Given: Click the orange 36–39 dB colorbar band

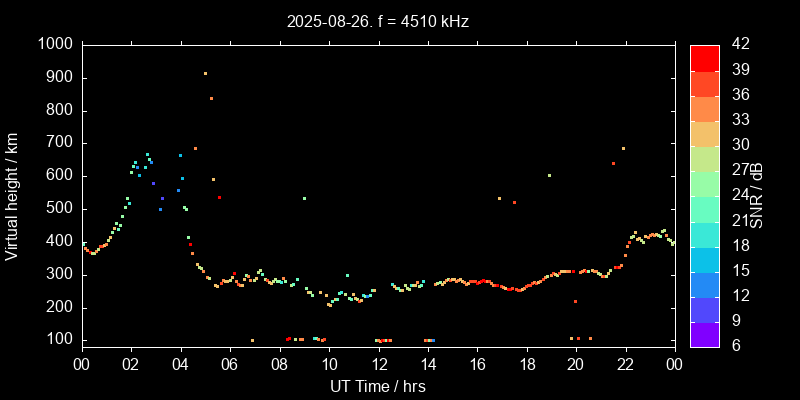Looking at the screenshot, I should point(704,83).
